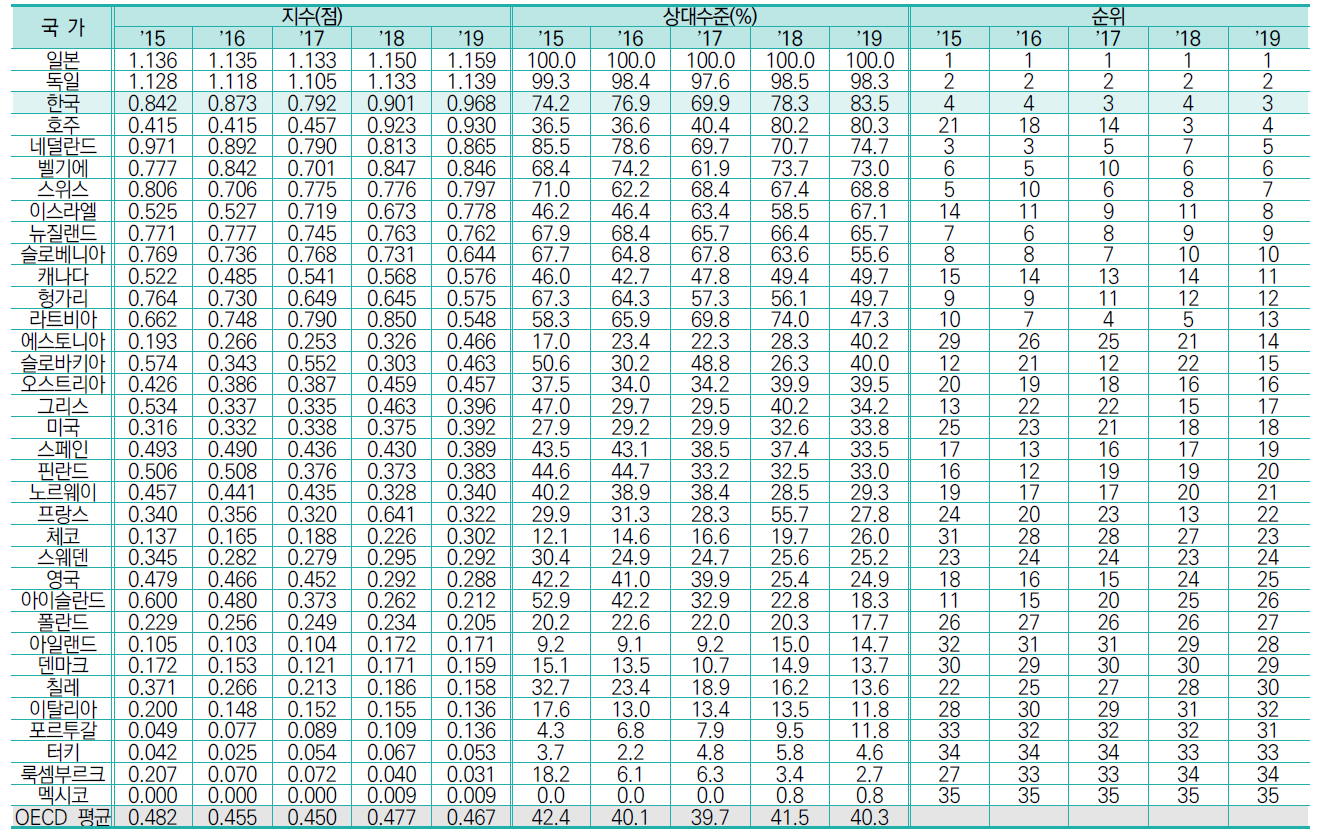Select the 룩셈부르크 country cell
Screen dimensions: 1328x834
click(x=61, y=774)
